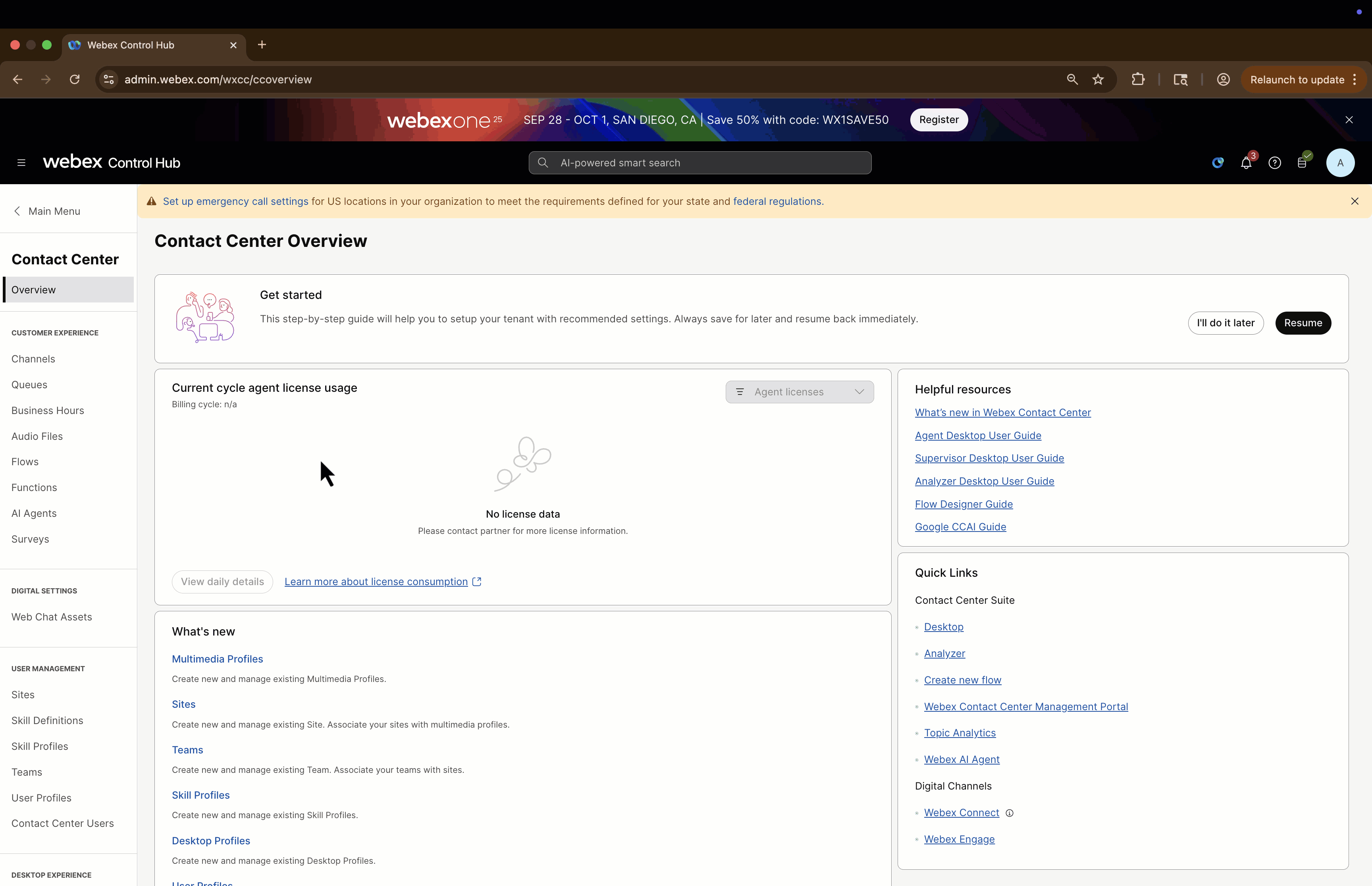Viewport: 1372px width, 886px height.
Task: Bookmark this page with the star icon
Action: [x=1098, y=80]
